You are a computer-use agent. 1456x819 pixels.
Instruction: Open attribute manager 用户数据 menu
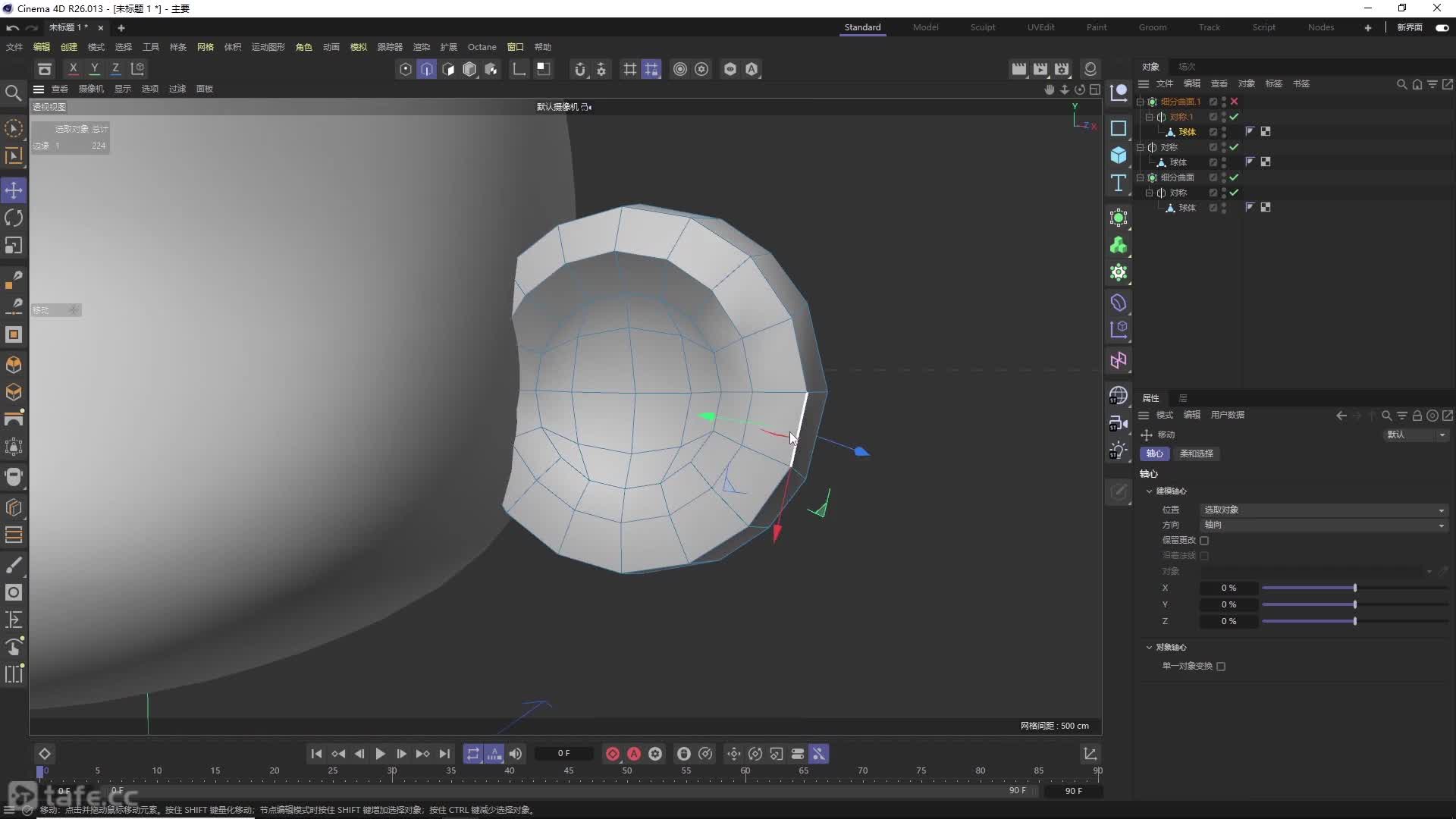tap(1227, 416)
